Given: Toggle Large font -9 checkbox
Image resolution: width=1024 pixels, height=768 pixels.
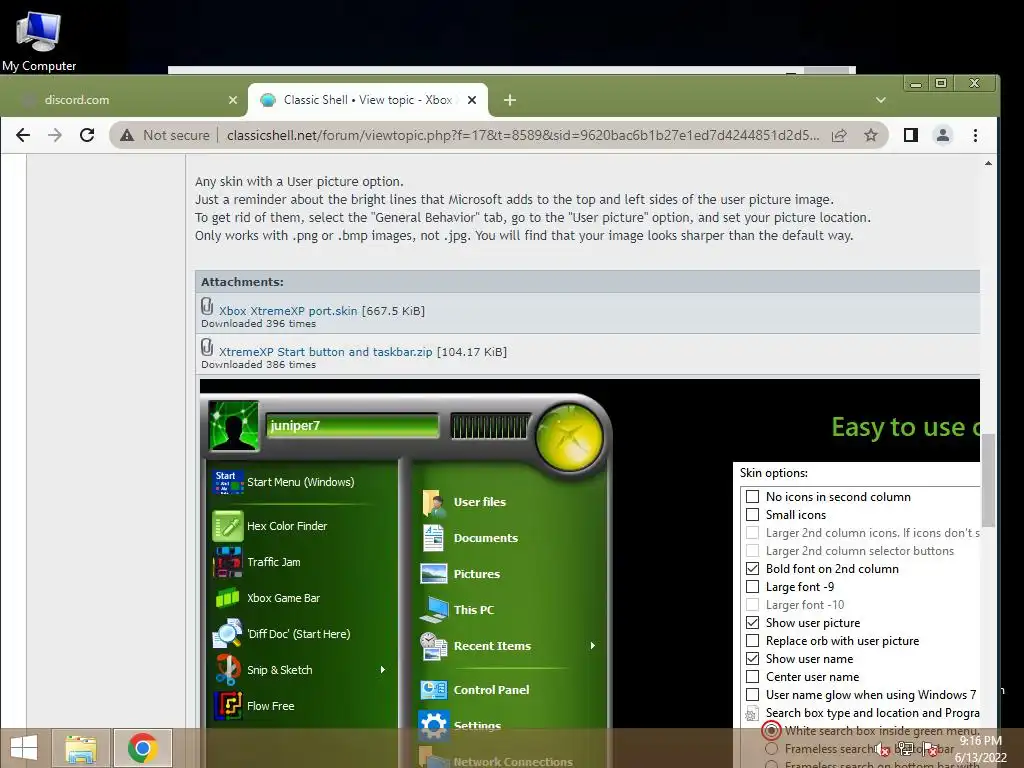Looking at the screenshot, I should pyautogui.click(x=752, y=587).
